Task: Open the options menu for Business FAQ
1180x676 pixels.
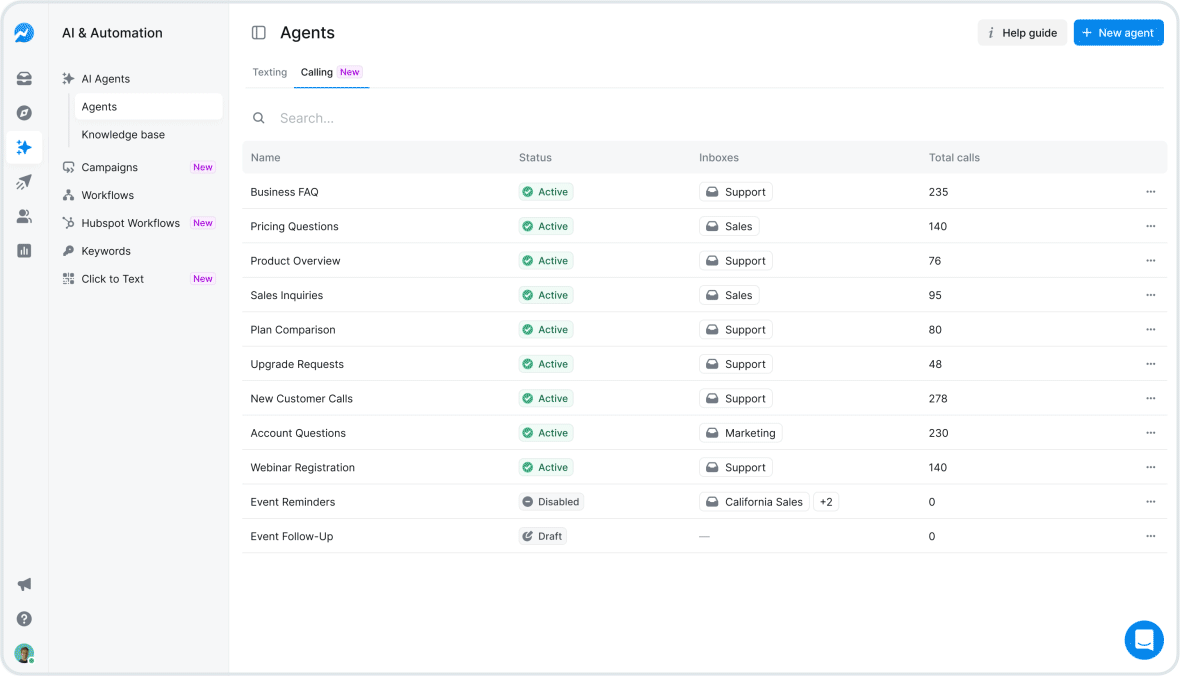Action: click(x=1150, y=191)
